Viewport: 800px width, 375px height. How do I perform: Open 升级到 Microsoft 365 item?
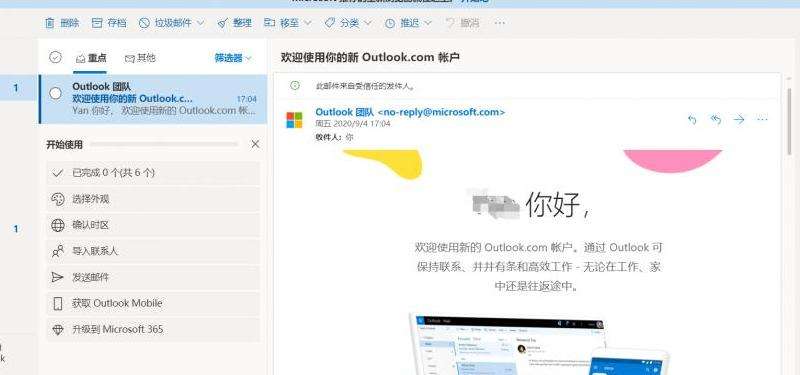(153, 330)
